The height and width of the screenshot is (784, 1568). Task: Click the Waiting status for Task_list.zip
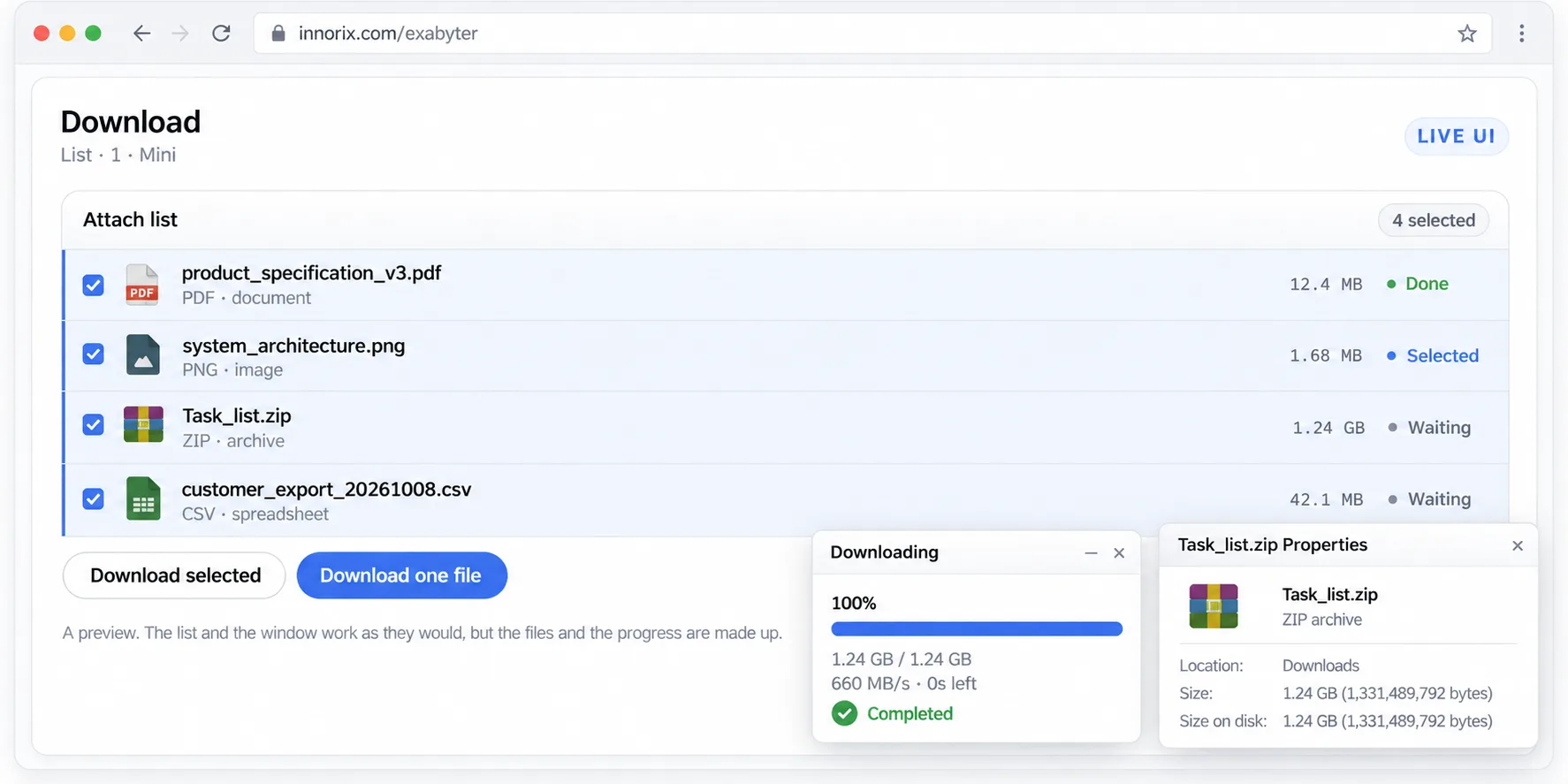click(x=1429, y=428)
